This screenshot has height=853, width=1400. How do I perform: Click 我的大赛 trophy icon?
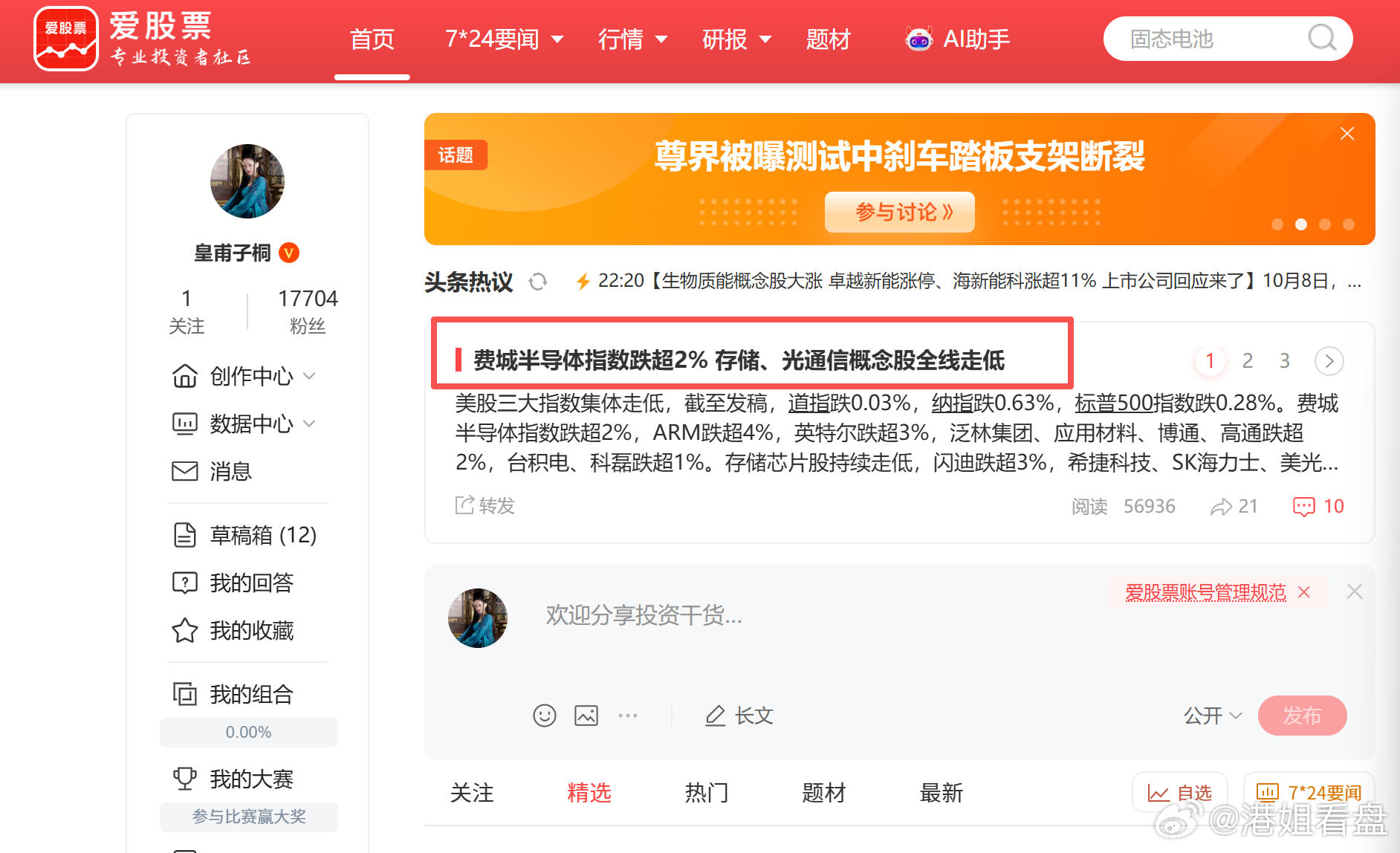185,779
